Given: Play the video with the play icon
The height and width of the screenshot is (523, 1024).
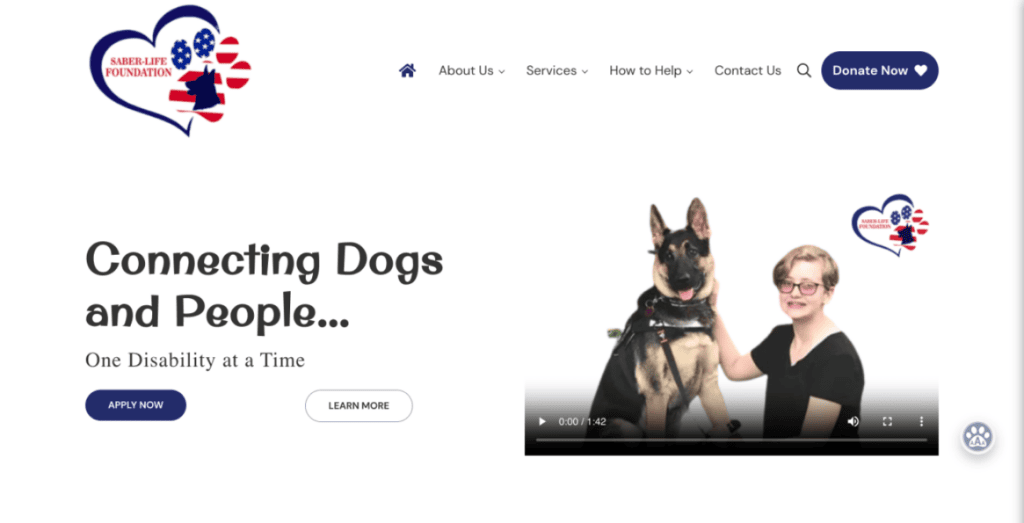Looking at the screenshot, I should pyautogui.click(x=542, y=422).
